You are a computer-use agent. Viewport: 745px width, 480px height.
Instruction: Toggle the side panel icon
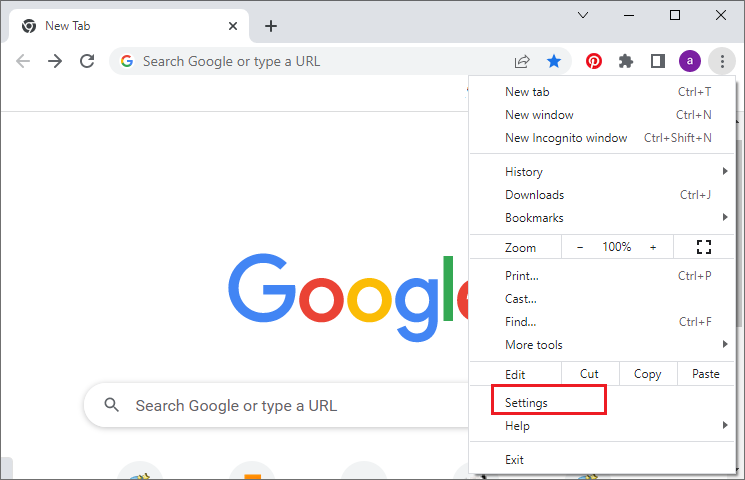pyautogui.click(x=658, y=61)
